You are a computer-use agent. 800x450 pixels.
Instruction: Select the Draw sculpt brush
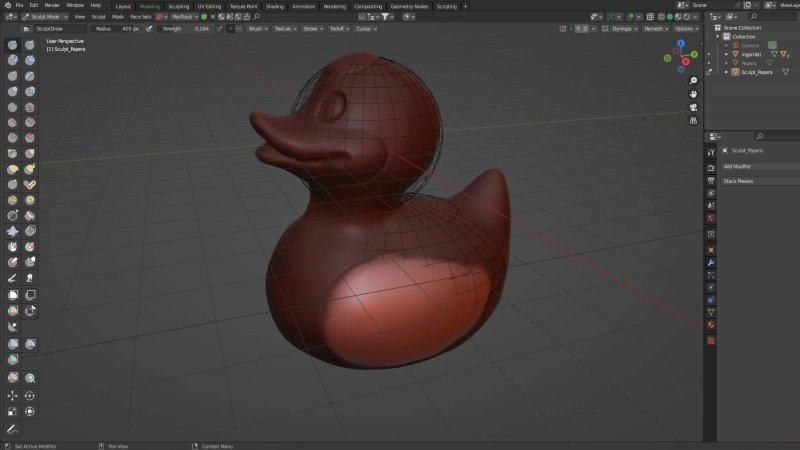pos(12,45)
